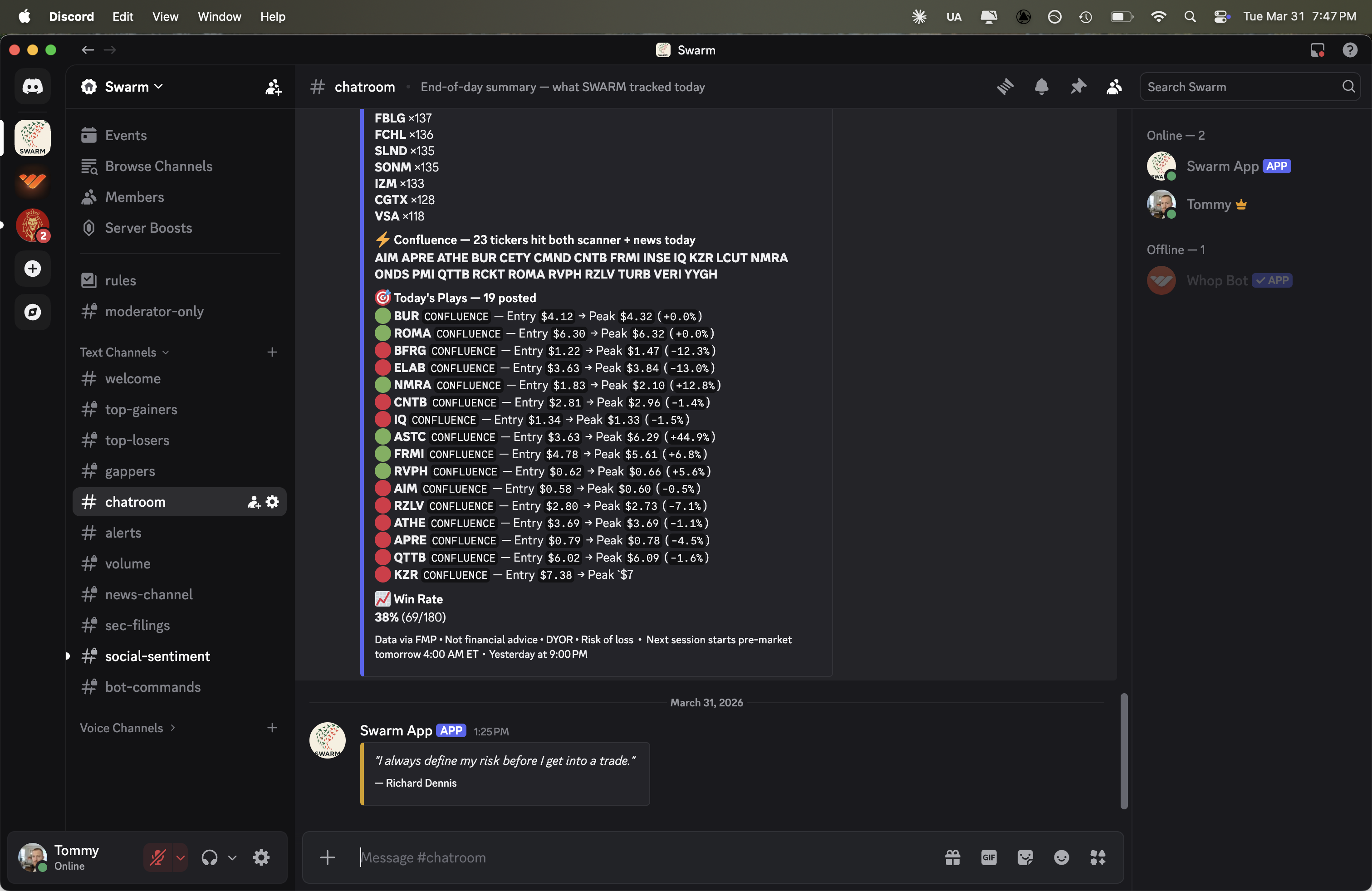Open the Swarm server dropdown menu
This screenshot has width=1372, height=891.
click(127, 87)
